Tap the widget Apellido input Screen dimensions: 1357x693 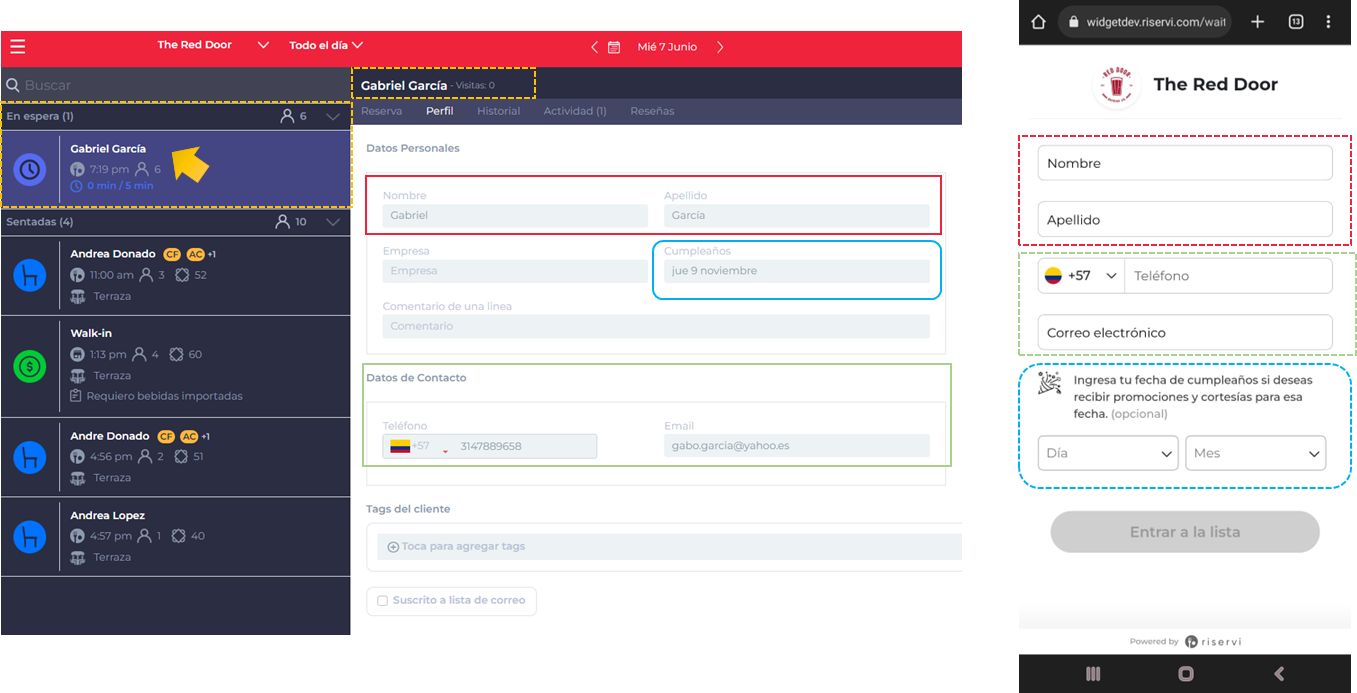1185,219
